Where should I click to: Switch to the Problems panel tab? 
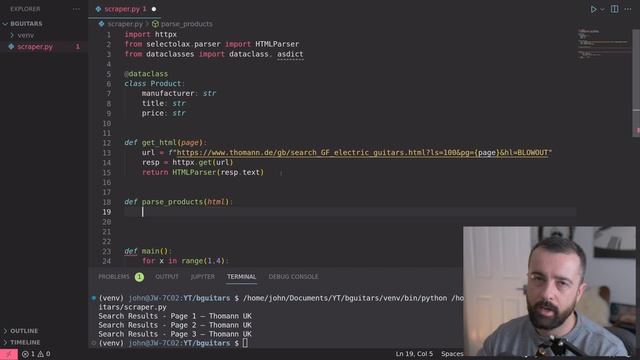click(113, 277)
